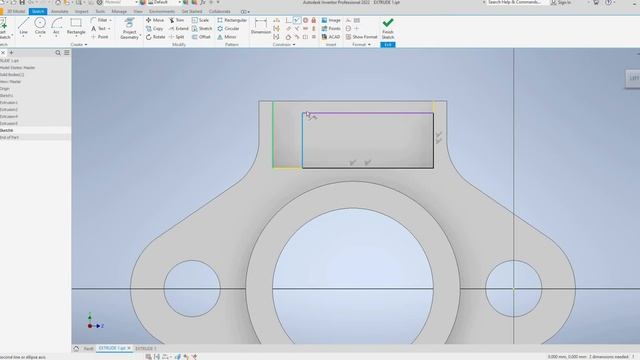Viewport: 640px width, 360px height.
Task: Select the Offset tool
Action: click(x=201, y=37)
